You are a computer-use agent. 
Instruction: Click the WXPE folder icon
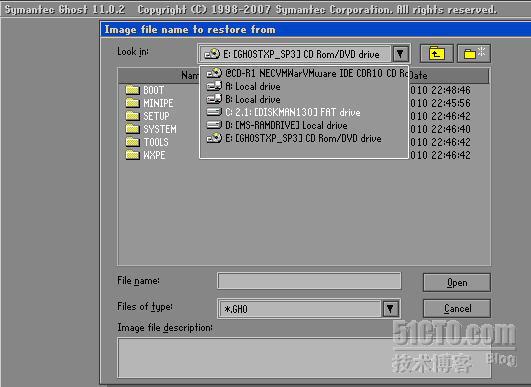coord(132,155)
